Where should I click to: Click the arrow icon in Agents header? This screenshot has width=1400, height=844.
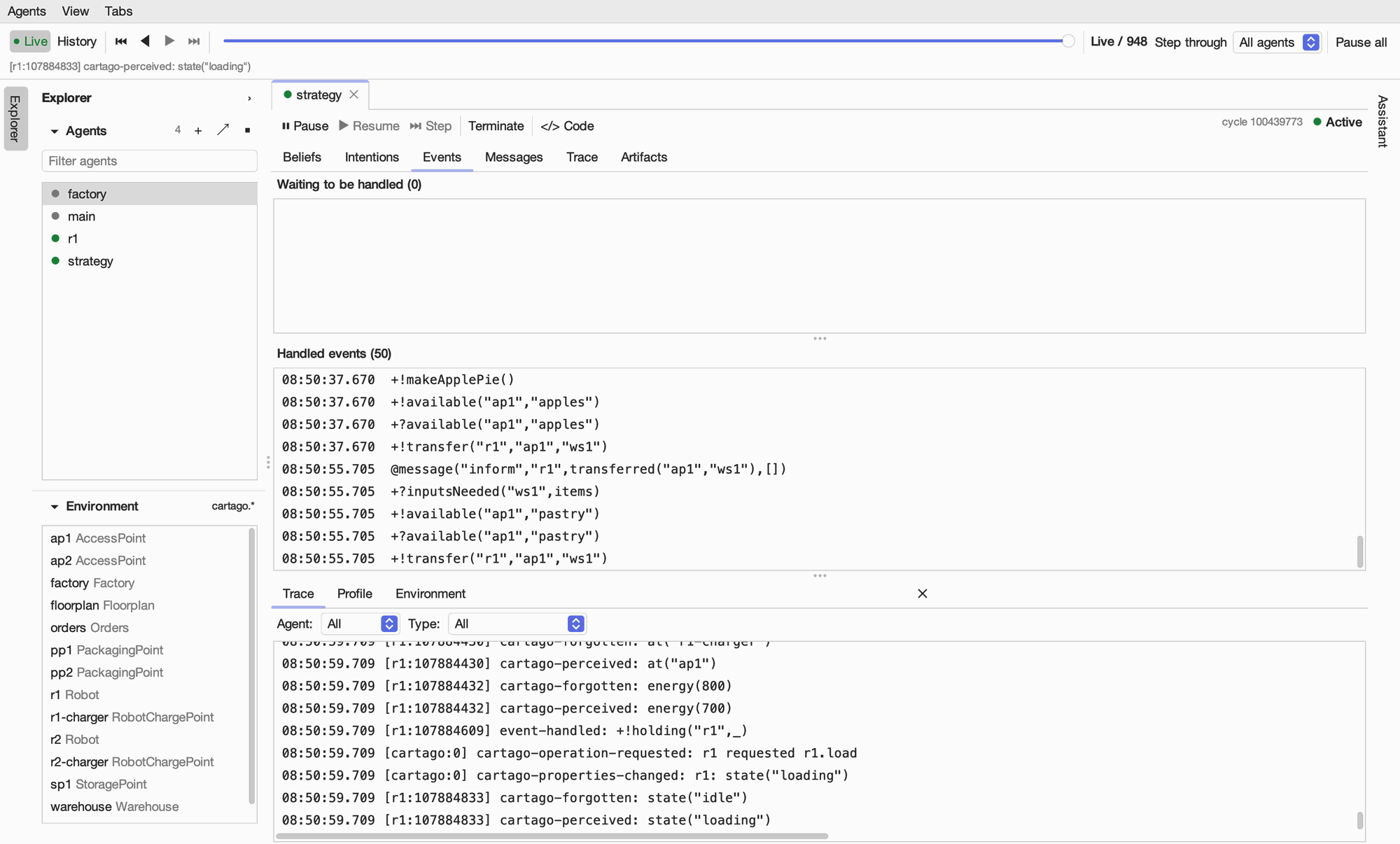point(223,130)
